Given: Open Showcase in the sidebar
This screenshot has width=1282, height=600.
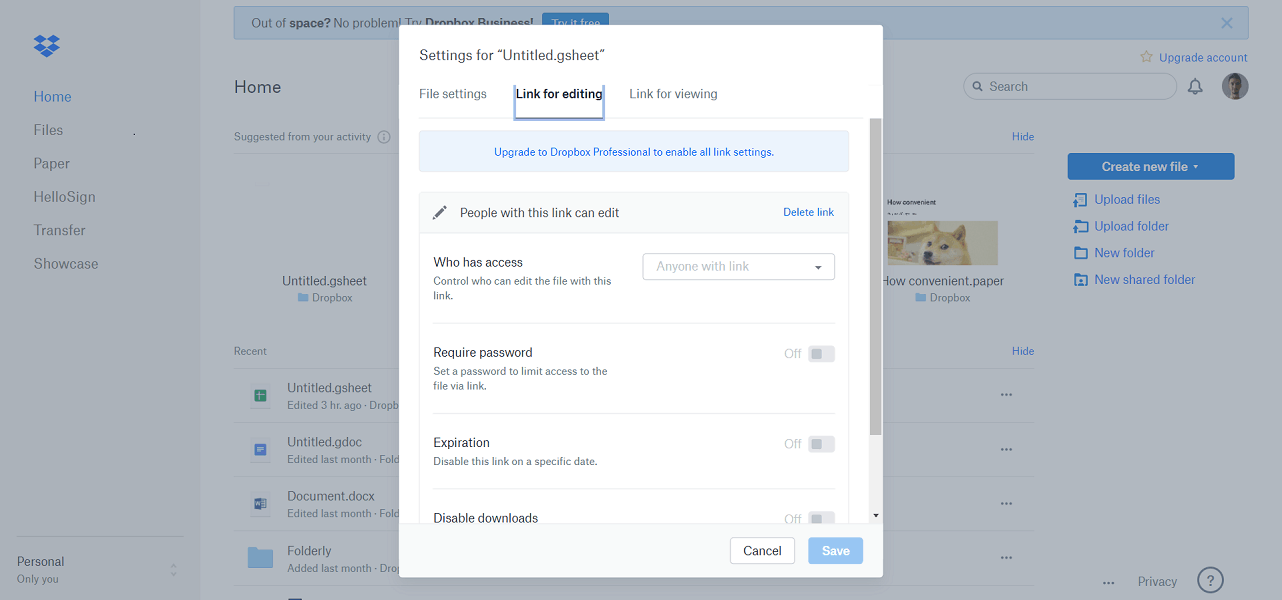Looking at the screenshot, I should point(66,264).
